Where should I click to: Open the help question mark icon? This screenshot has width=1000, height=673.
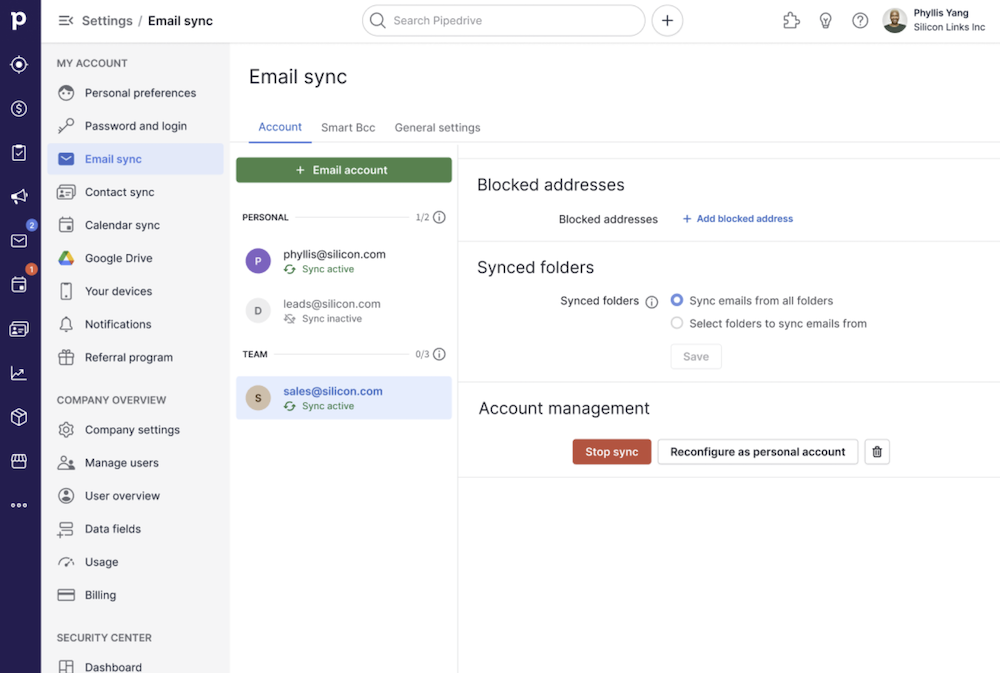click(x=859, y=20)
